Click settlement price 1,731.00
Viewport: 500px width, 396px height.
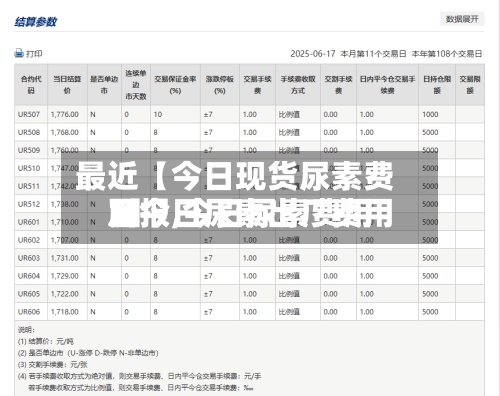pos(65,258)
